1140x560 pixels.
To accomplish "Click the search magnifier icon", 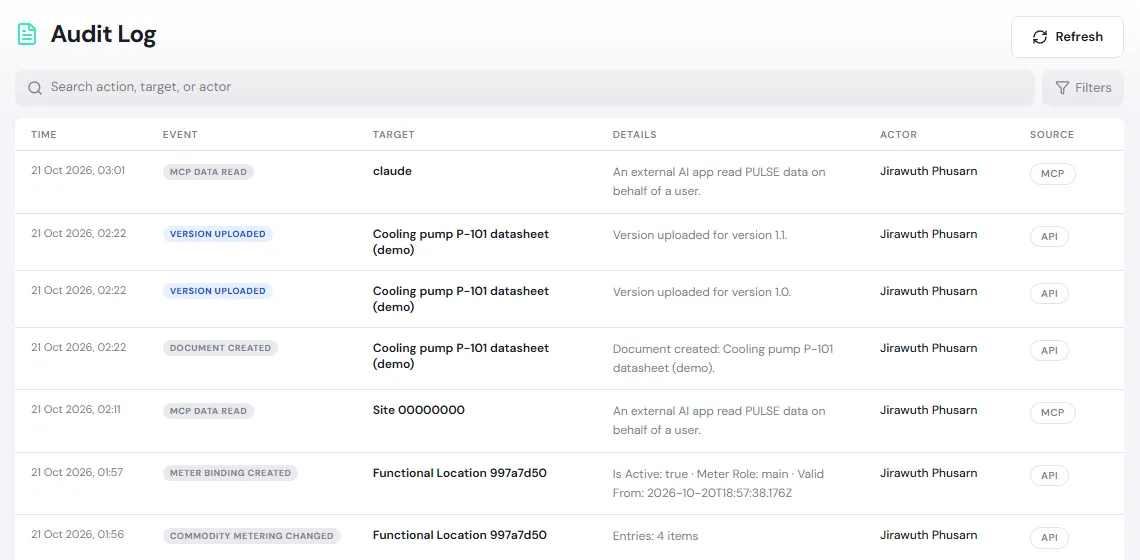I will (x=34, y=88).
